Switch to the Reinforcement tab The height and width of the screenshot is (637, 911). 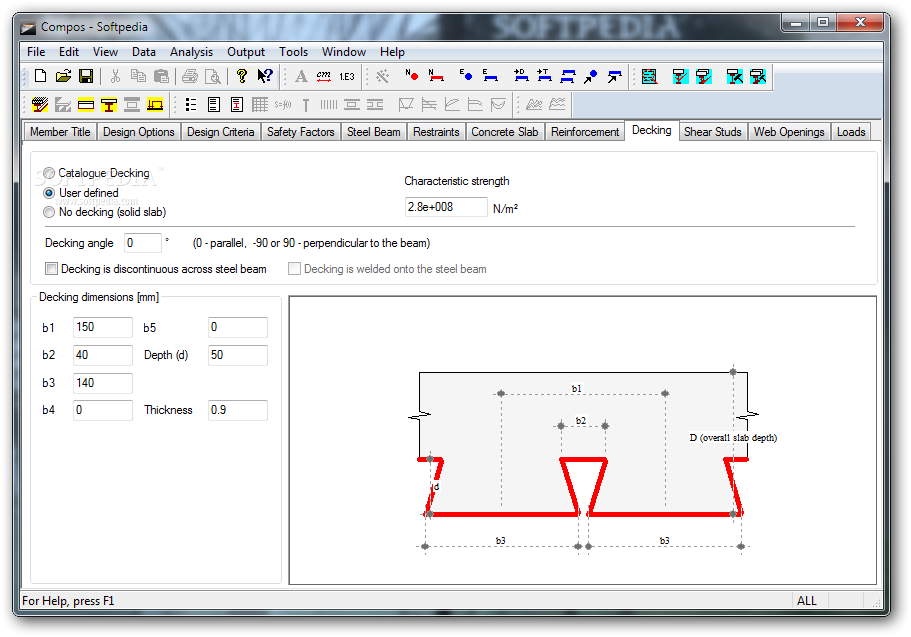[585, 132]
